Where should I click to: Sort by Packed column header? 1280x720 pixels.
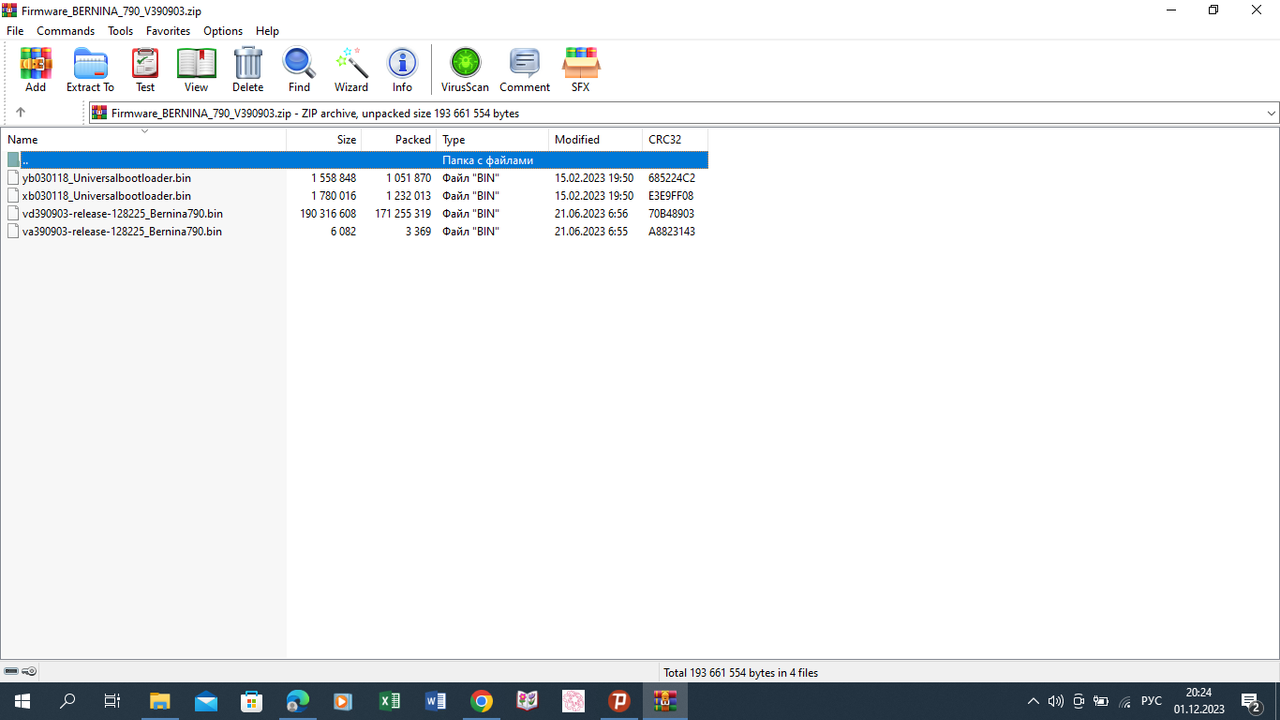(399, 140)
